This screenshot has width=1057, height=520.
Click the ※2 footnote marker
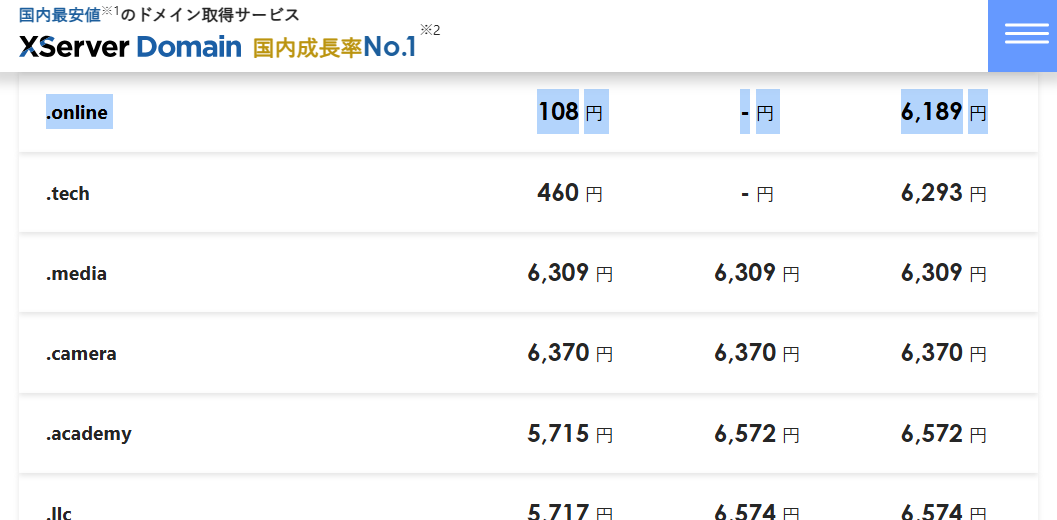tap(430, 30)
